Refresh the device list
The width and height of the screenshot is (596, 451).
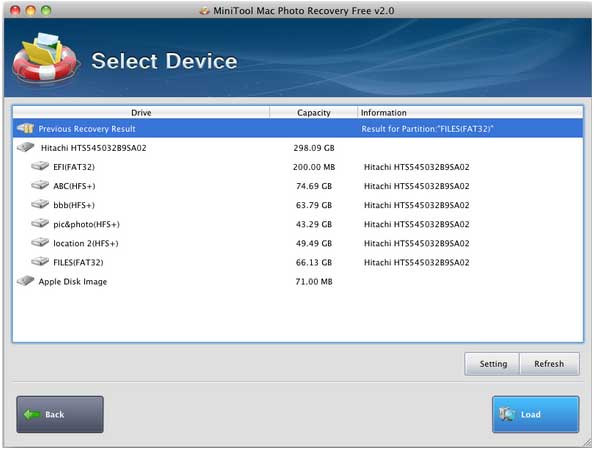[549, 364]
